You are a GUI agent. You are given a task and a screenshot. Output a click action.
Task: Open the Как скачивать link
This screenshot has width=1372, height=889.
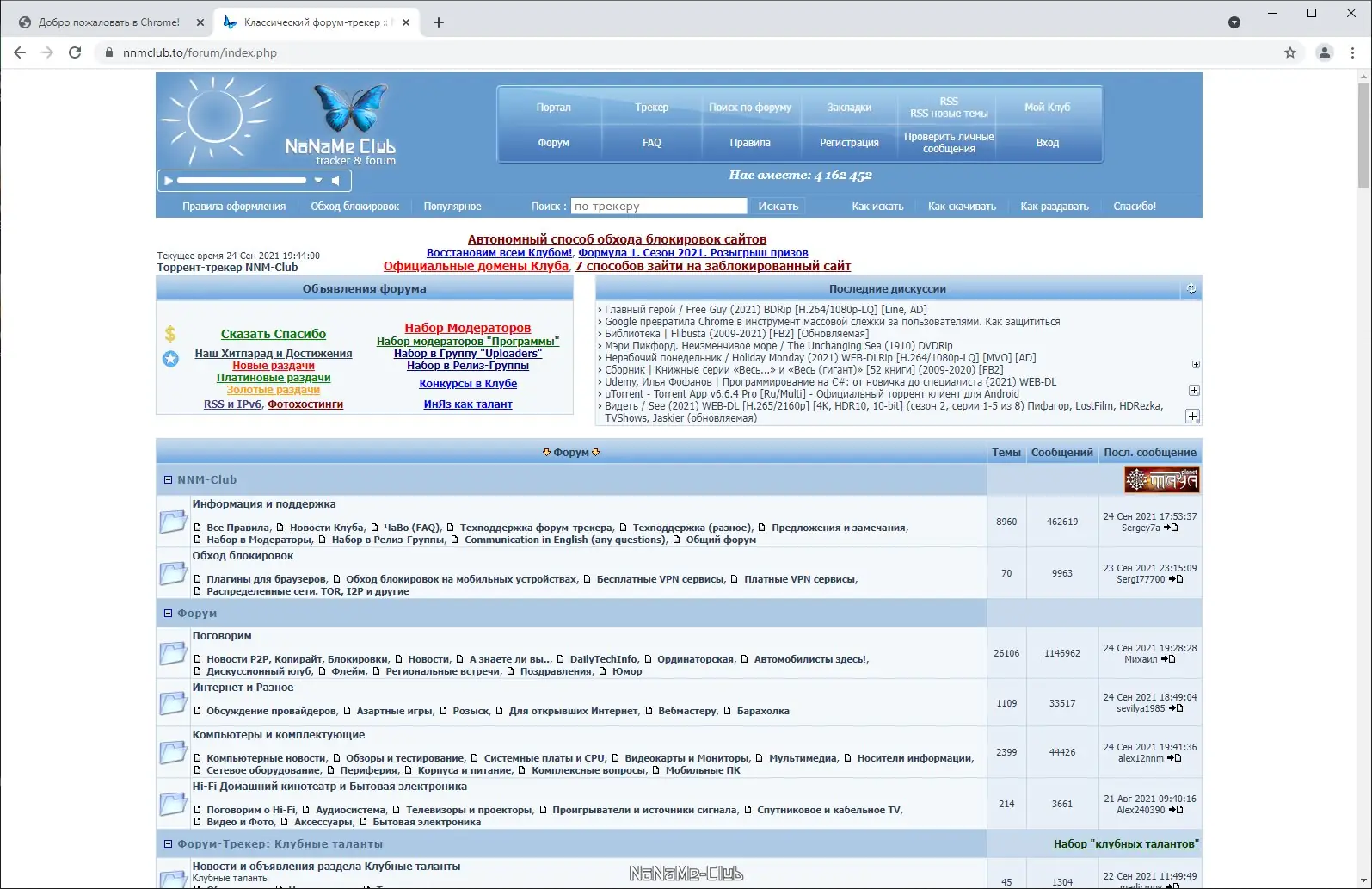[962, 207]
